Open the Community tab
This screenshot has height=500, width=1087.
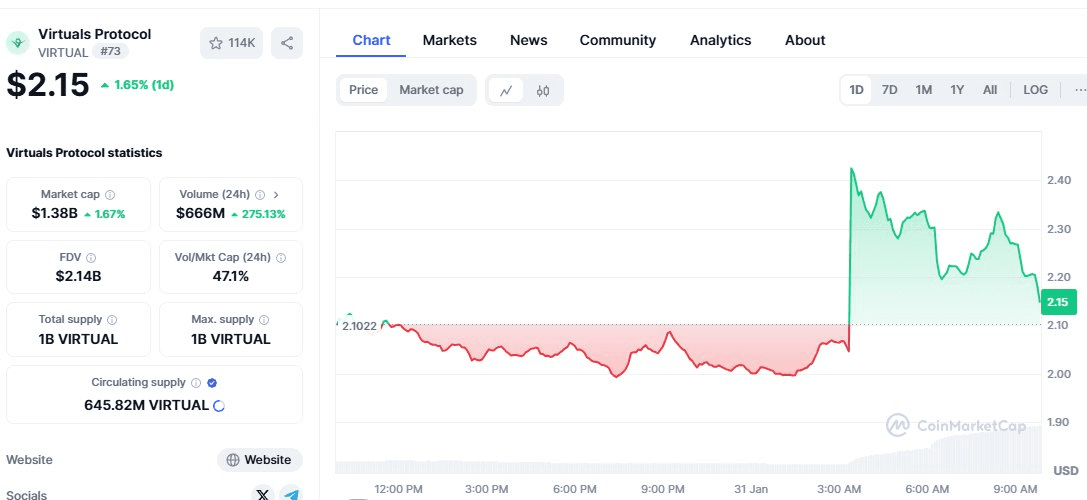[618, 40]
